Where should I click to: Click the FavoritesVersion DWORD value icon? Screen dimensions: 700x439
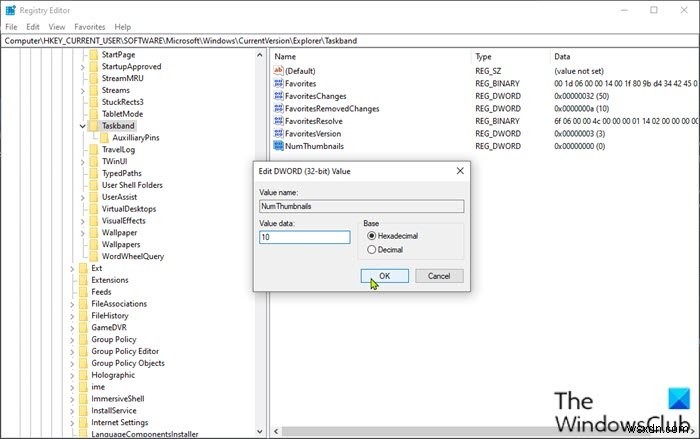coord(279,133)
